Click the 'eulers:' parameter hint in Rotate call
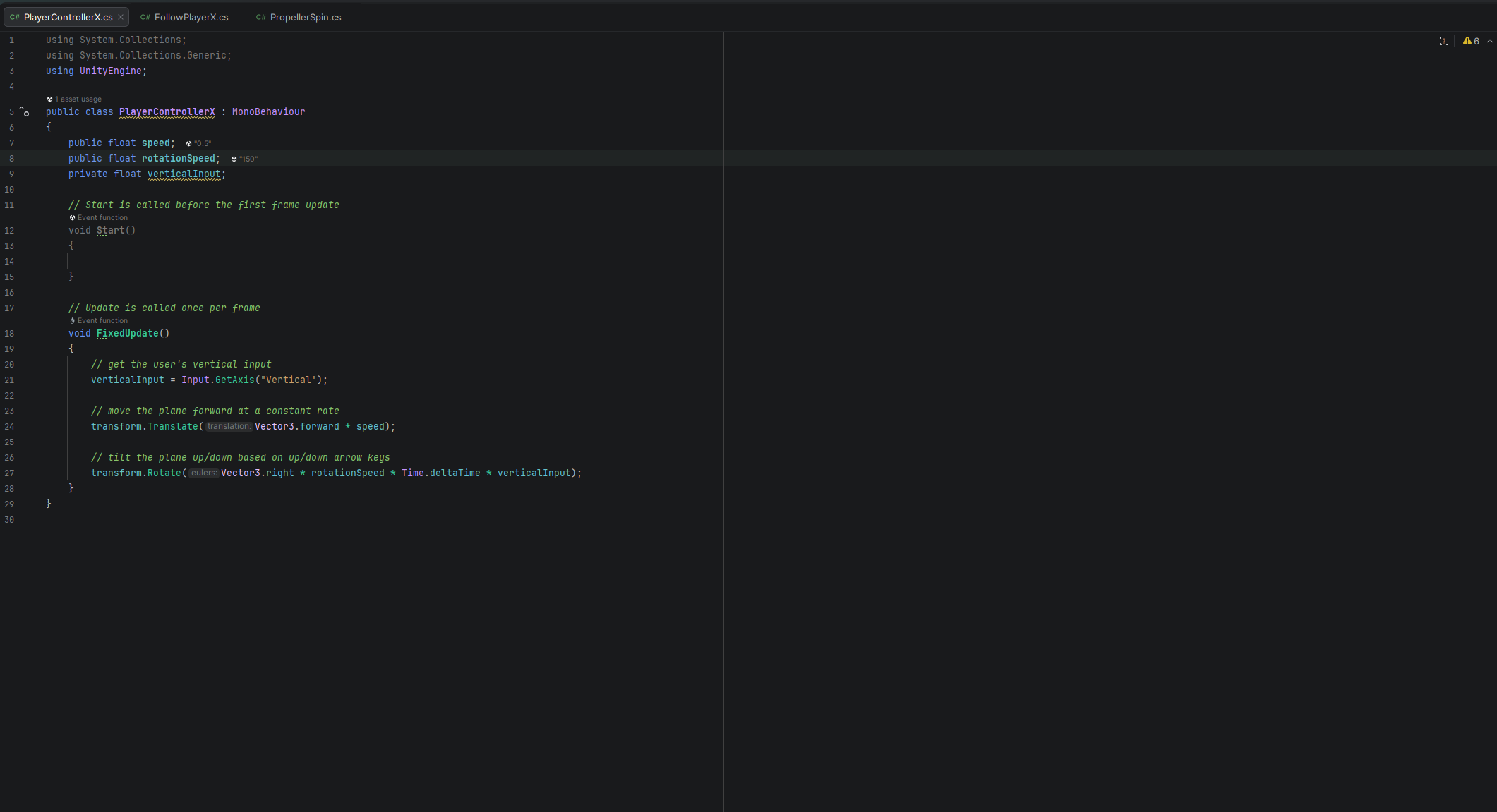This screenshot has height=812, width=1497. point(203,473)
